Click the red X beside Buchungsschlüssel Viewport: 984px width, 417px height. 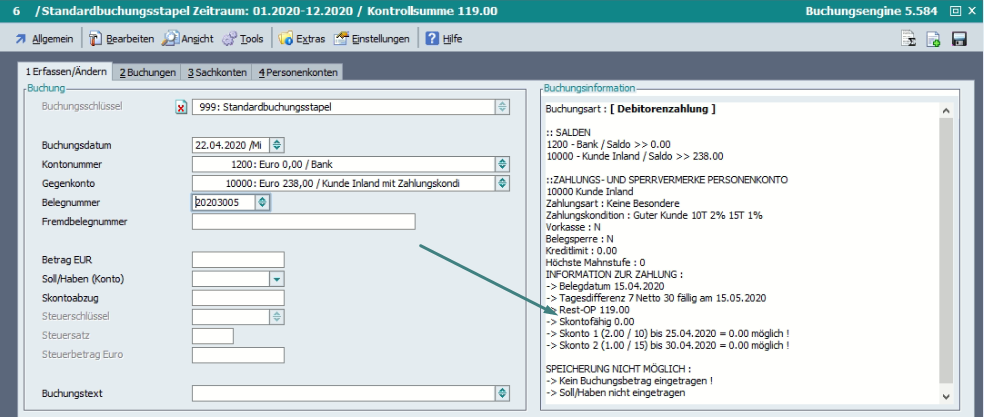coord(181,107)
